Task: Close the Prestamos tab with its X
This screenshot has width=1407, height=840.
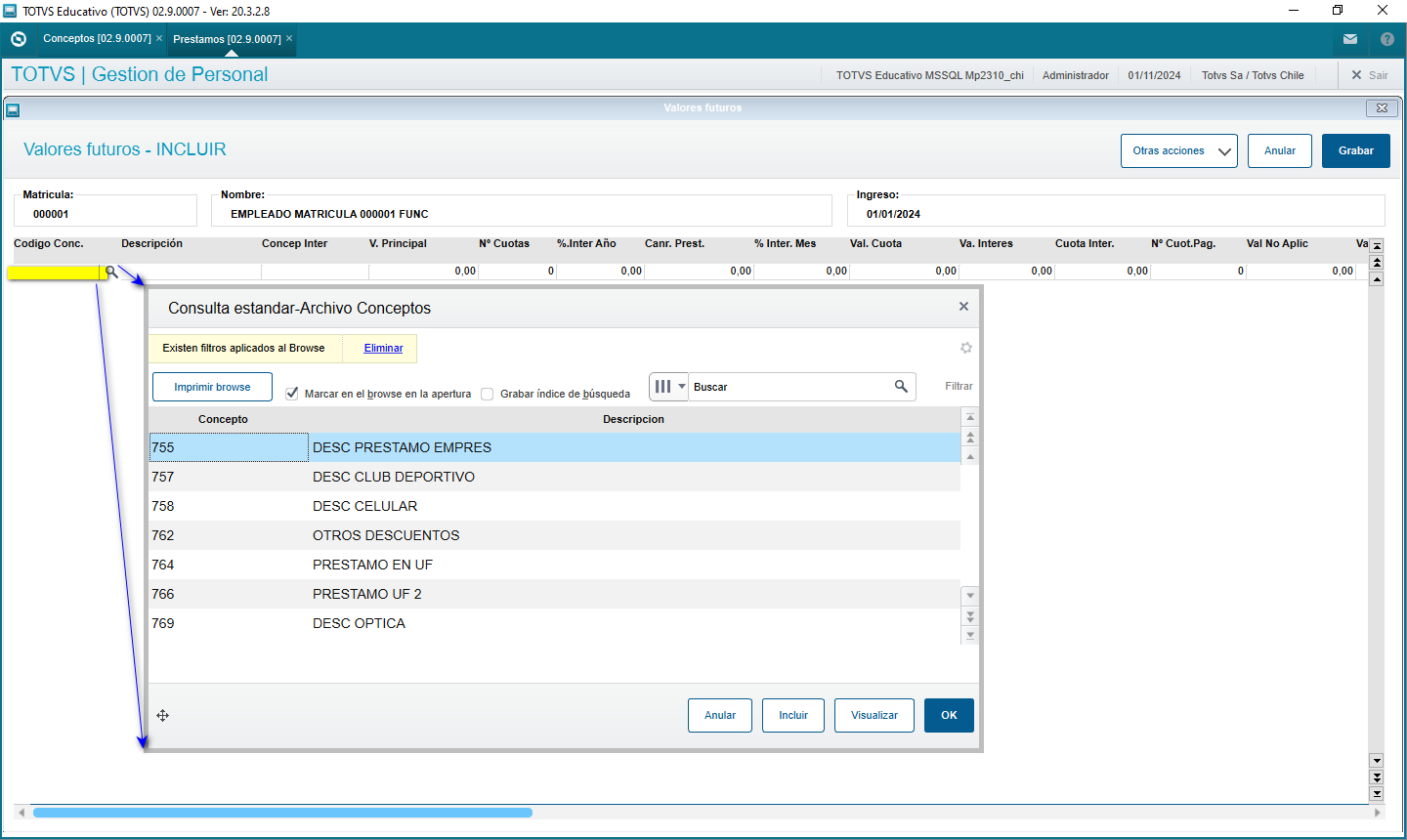Action: pos(289,38)
